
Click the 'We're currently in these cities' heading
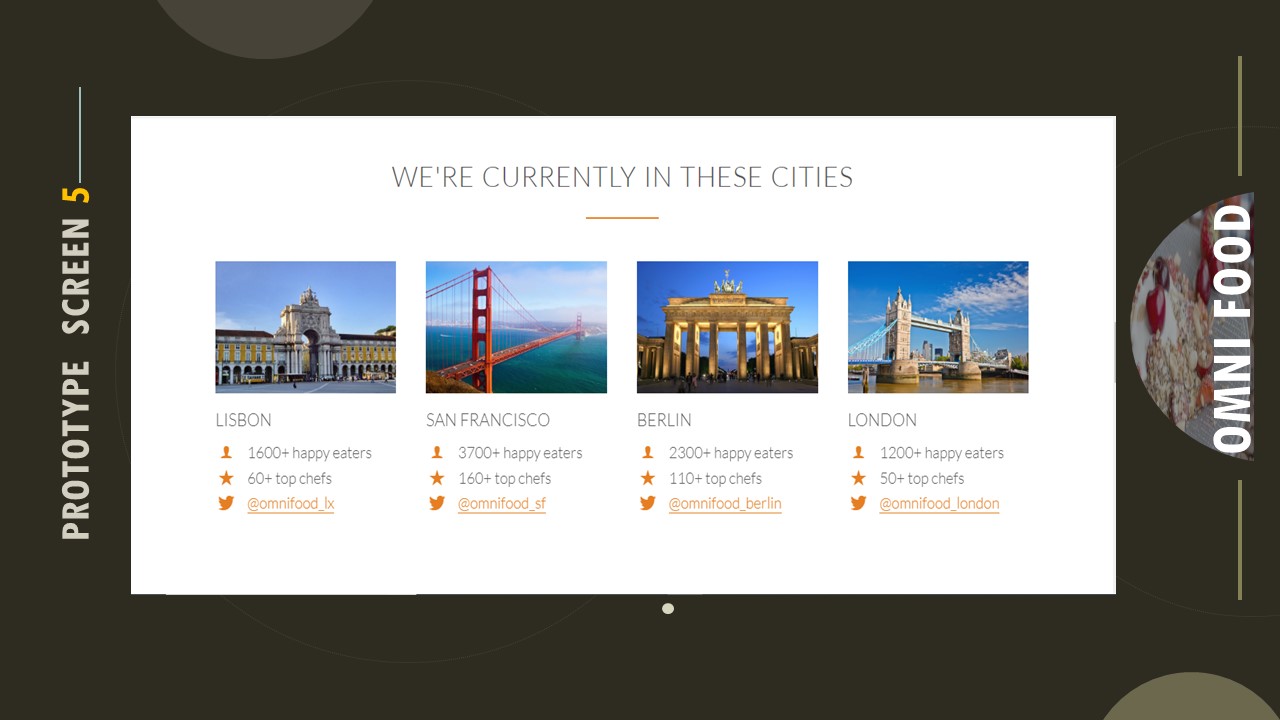pos(622,178)
